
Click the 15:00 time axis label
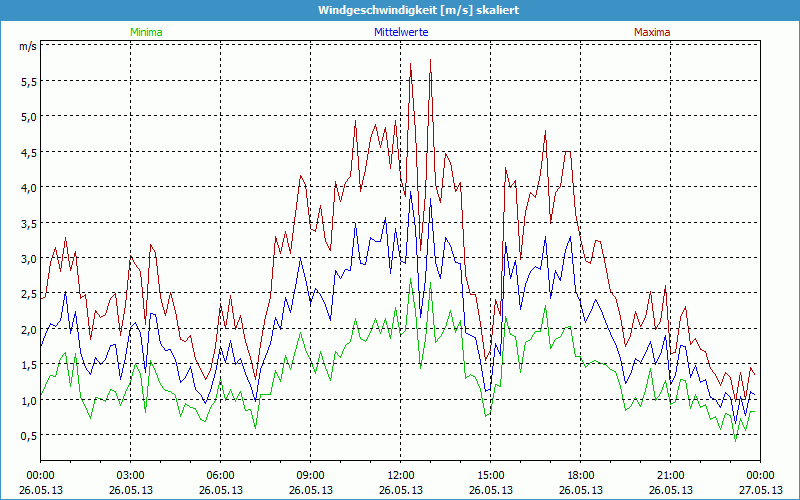pyautogui.click(x=491, y=476)
